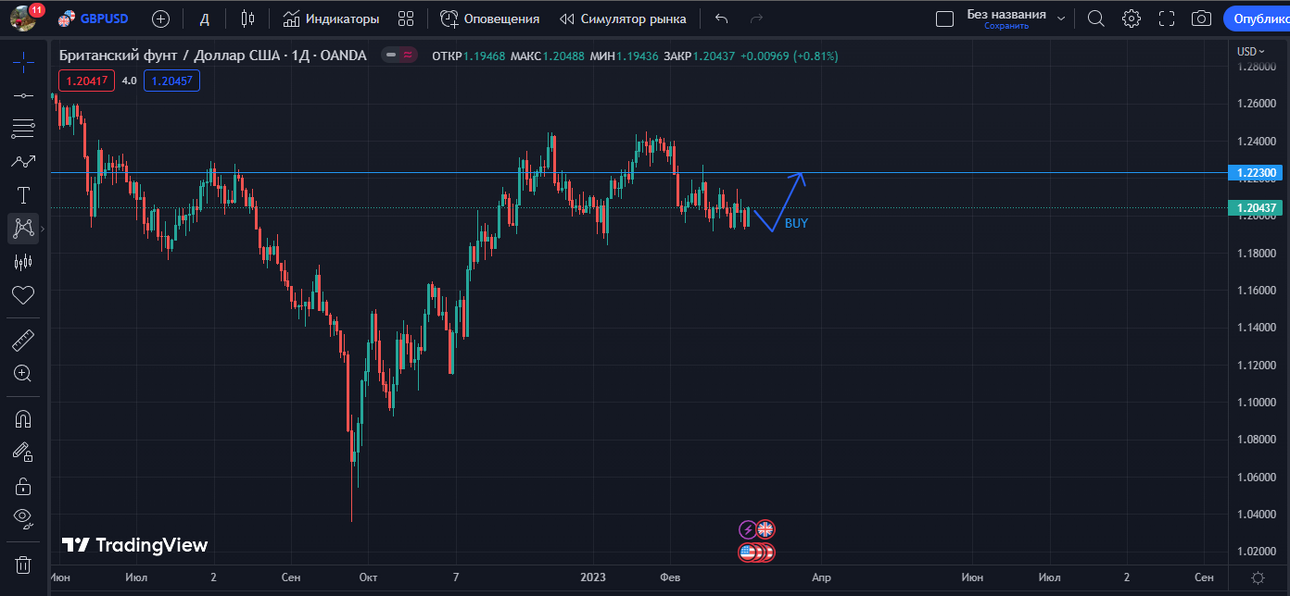Click the blue Опубликовать publish button
The image size is (1290, 596).
click(1257, 19)
